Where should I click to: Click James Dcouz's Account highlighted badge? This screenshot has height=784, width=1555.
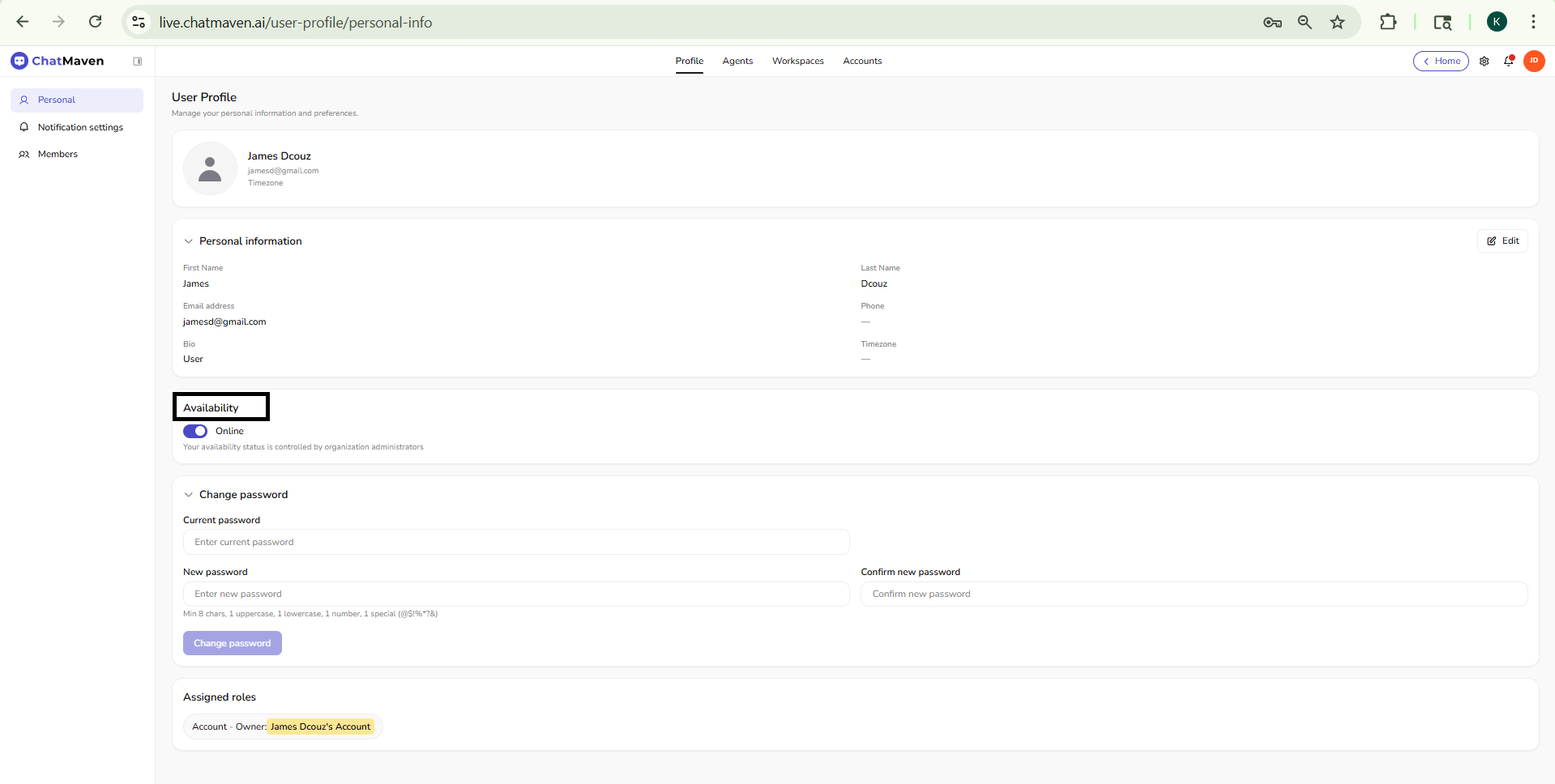point(320,726)
